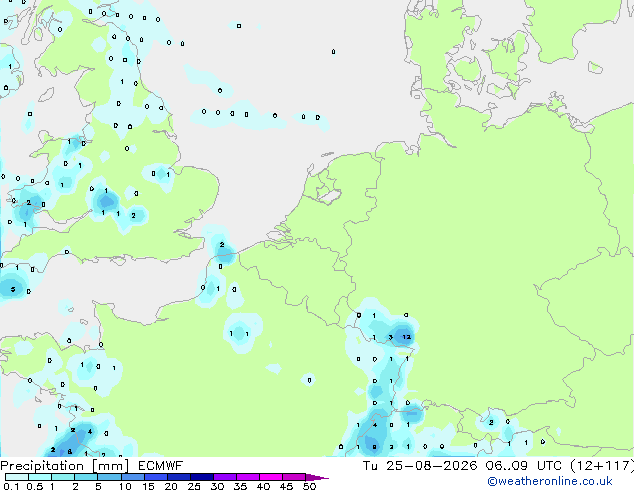Select legend label '0.1'
634x490 pixels.
tap(11, 486)
